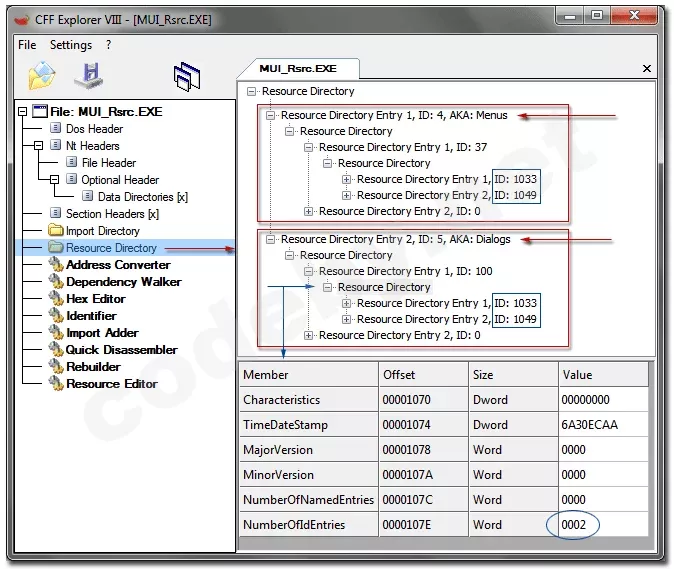The width and height of the screenshot is (674, 569).
Task: Select Dos Header in the tree
Action: 95,128
